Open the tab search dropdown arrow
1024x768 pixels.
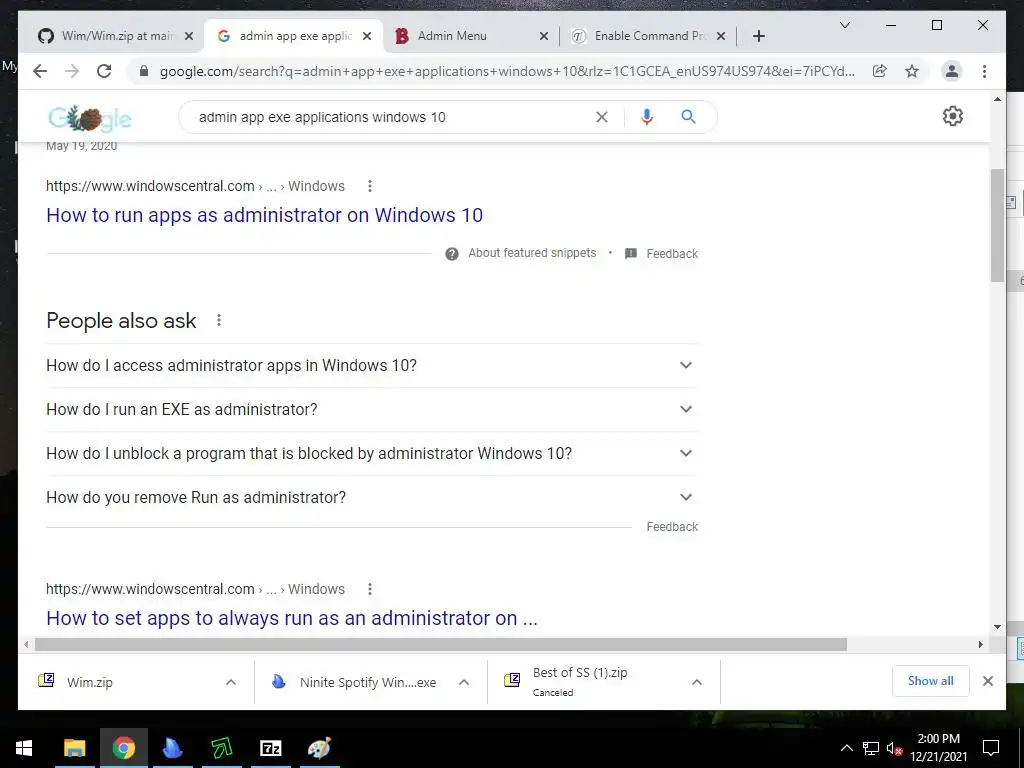(x=844, y=25)
